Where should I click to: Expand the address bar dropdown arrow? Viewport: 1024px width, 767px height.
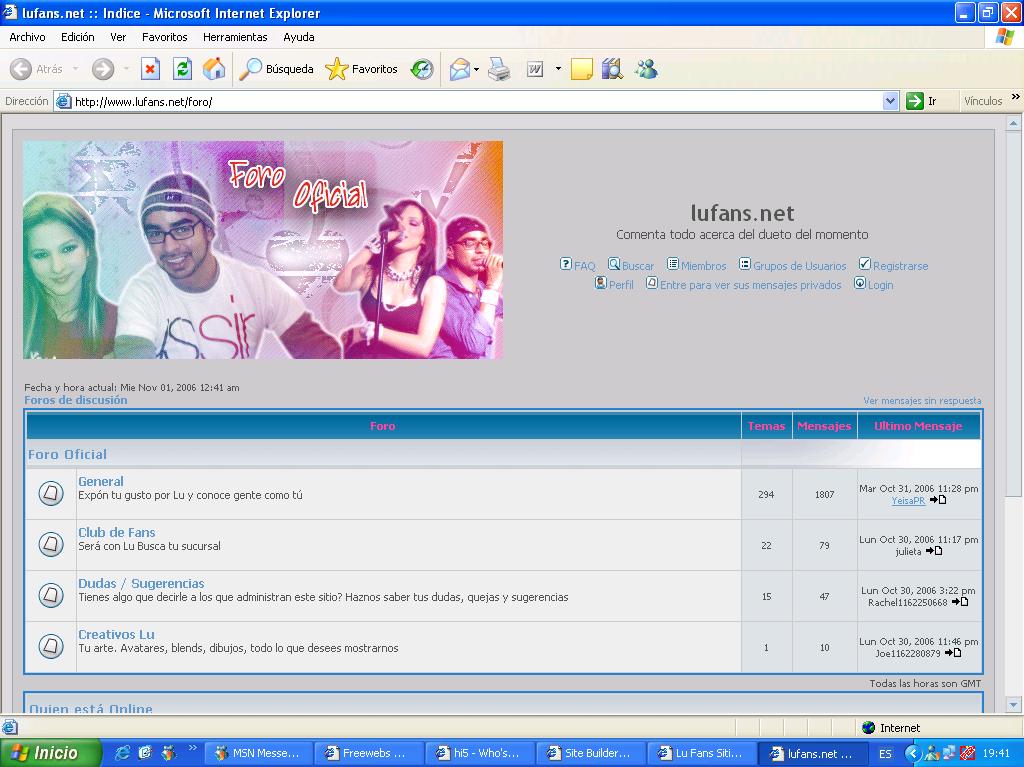coord(890,101)
